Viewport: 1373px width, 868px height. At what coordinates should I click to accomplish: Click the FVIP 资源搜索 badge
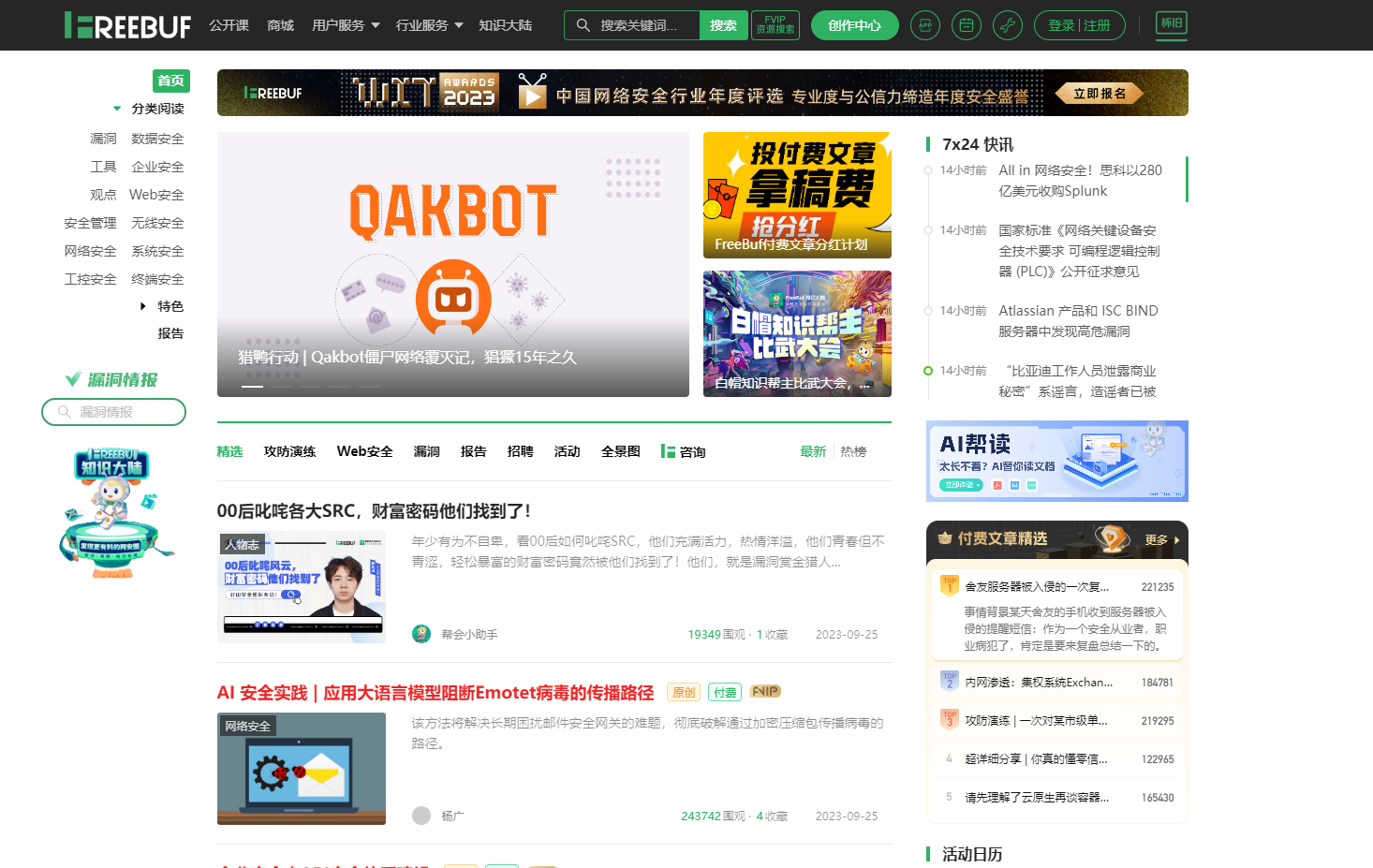pos(775,25)
